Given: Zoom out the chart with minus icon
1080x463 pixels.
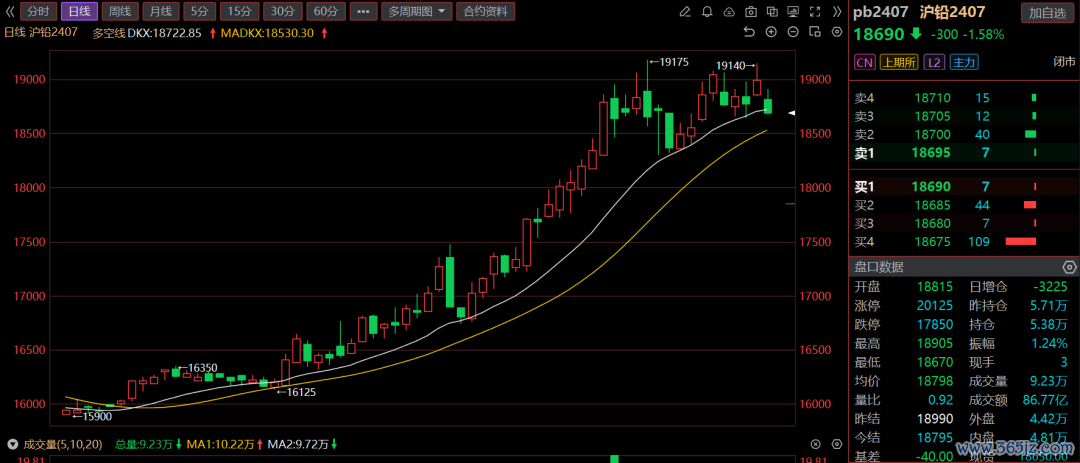Looking at the screenshot, I should (794, 32).
